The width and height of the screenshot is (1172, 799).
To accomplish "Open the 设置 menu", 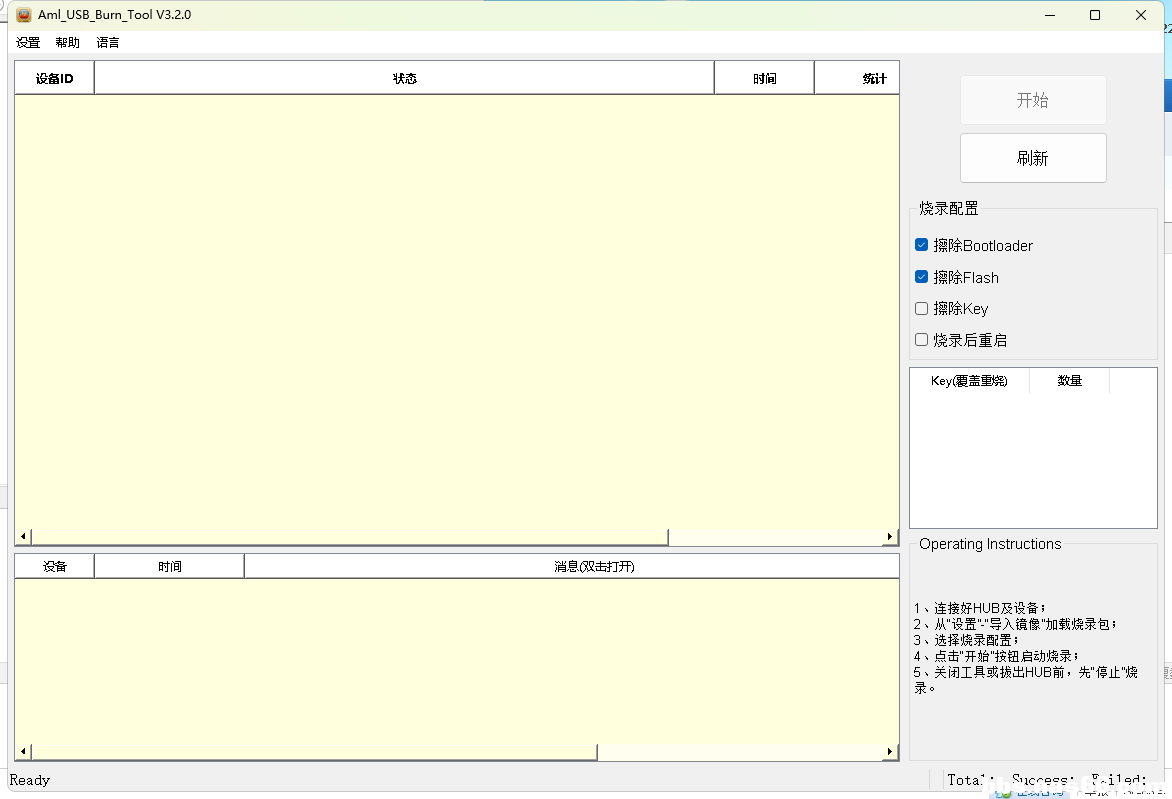I will [x=28, y=43].
